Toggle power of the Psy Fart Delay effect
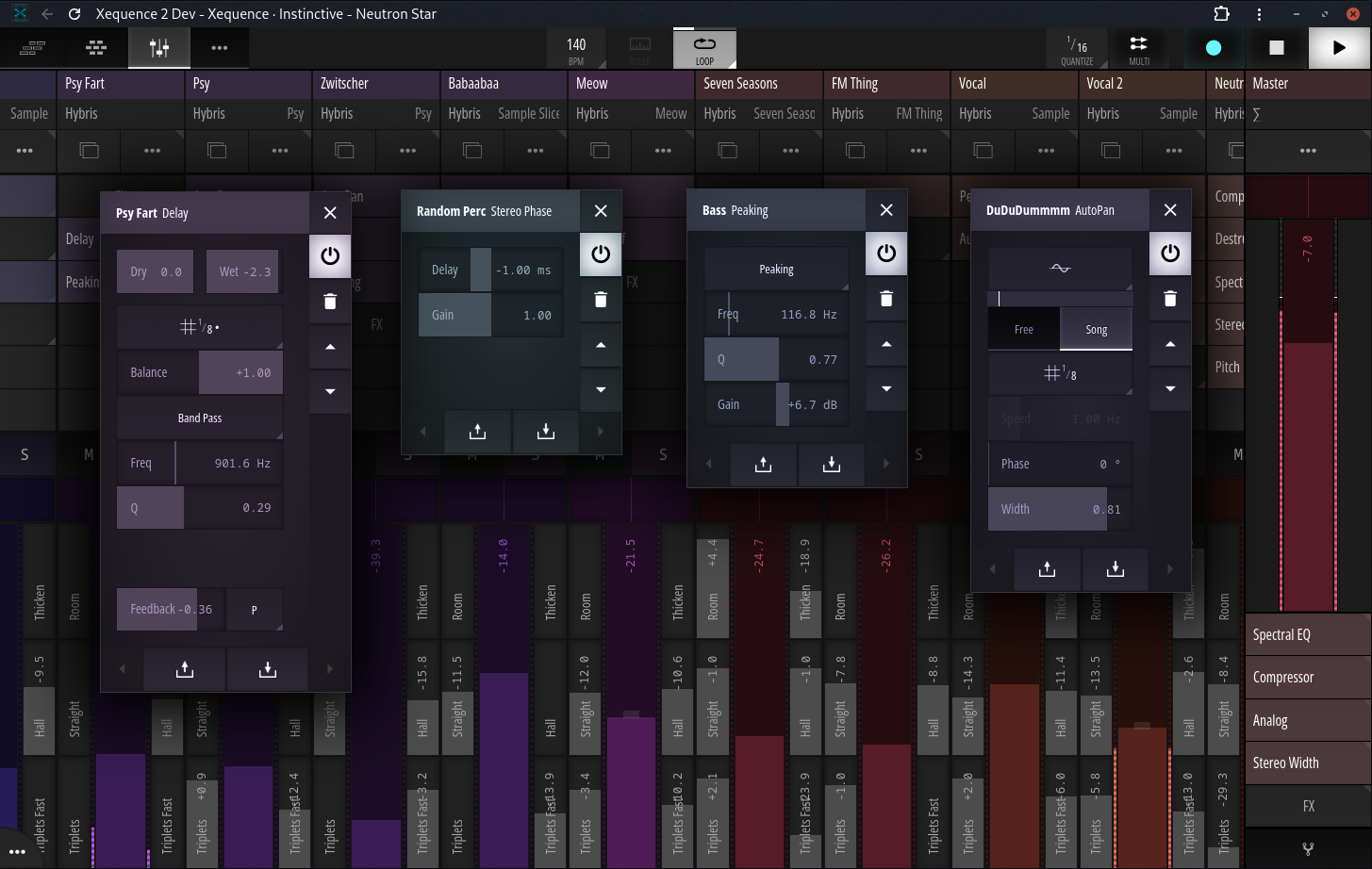The image size is (1372, 869). 330,255
